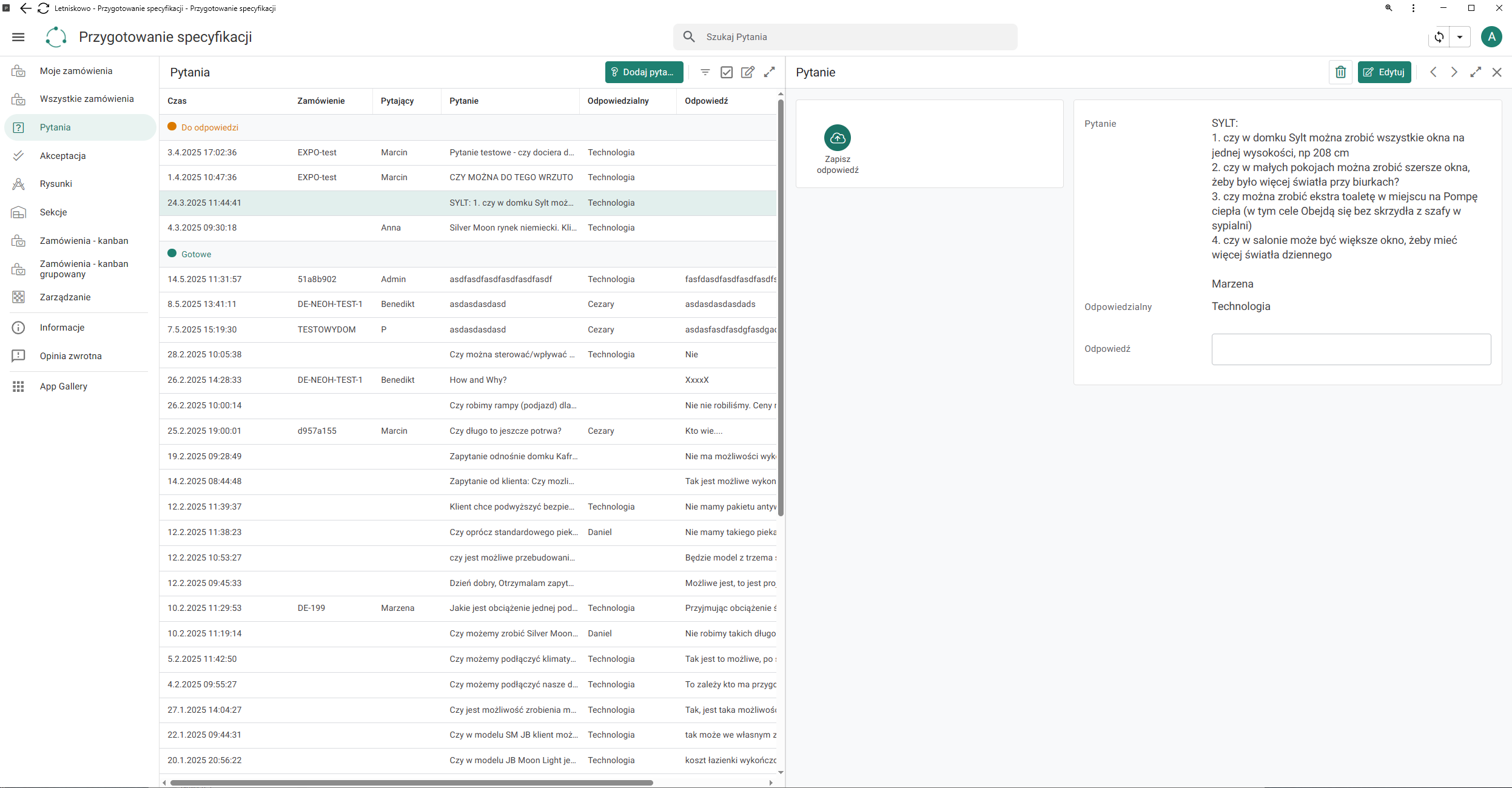1512x788 pixels.
Task: Delete question using trash icon
Action: [1340, 72]
